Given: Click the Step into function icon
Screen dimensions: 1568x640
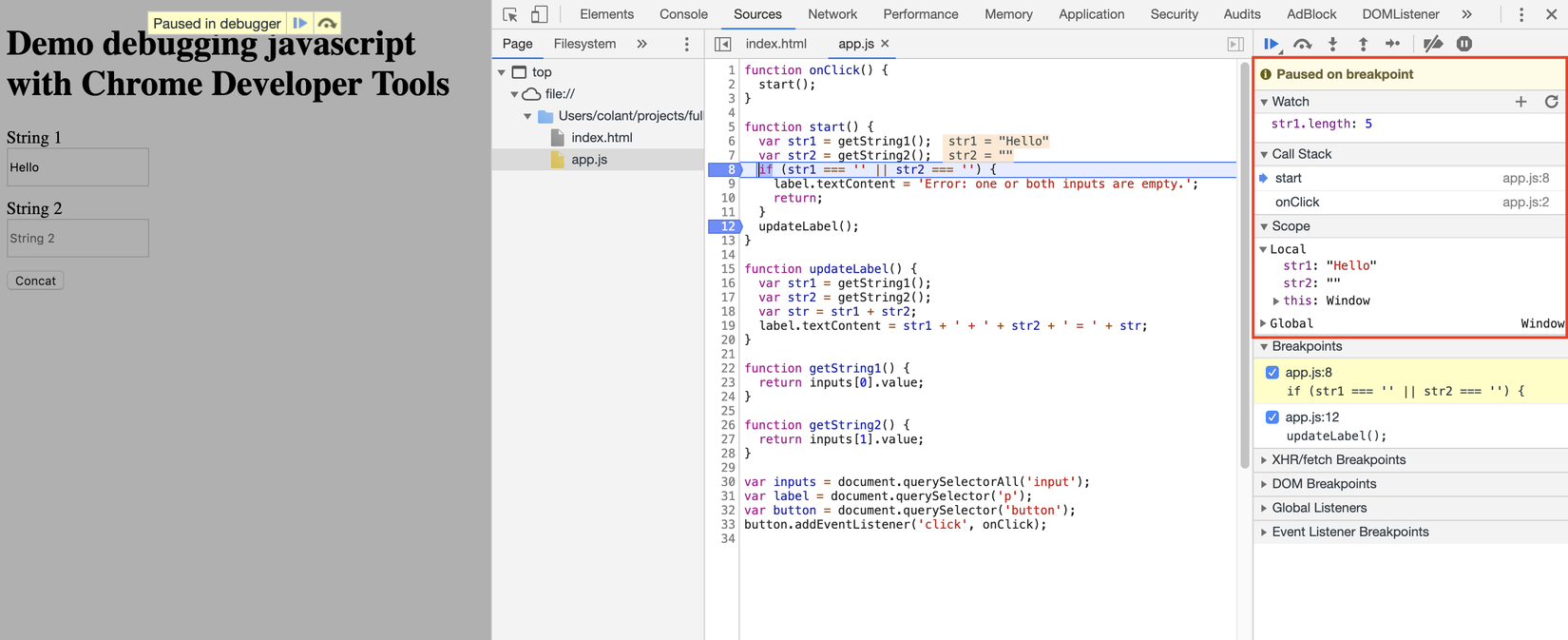Looking at the screenshot, I should pyautogui.click(x=1332, y=44).
